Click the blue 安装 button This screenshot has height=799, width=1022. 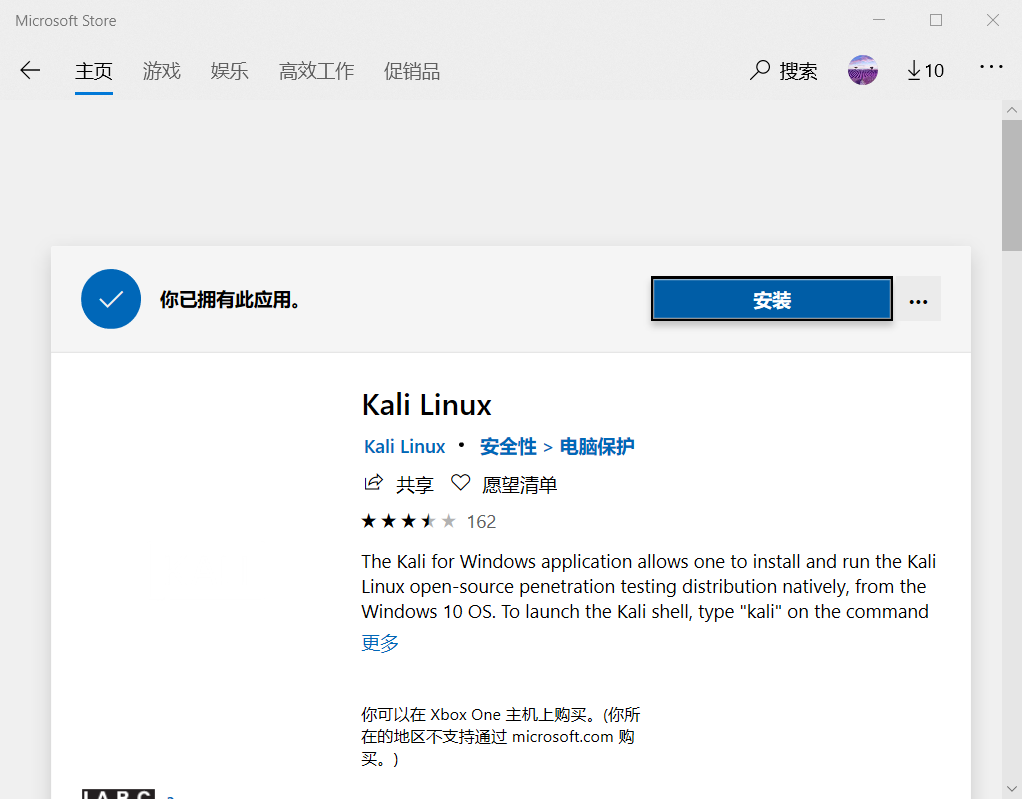pos(772,299)
